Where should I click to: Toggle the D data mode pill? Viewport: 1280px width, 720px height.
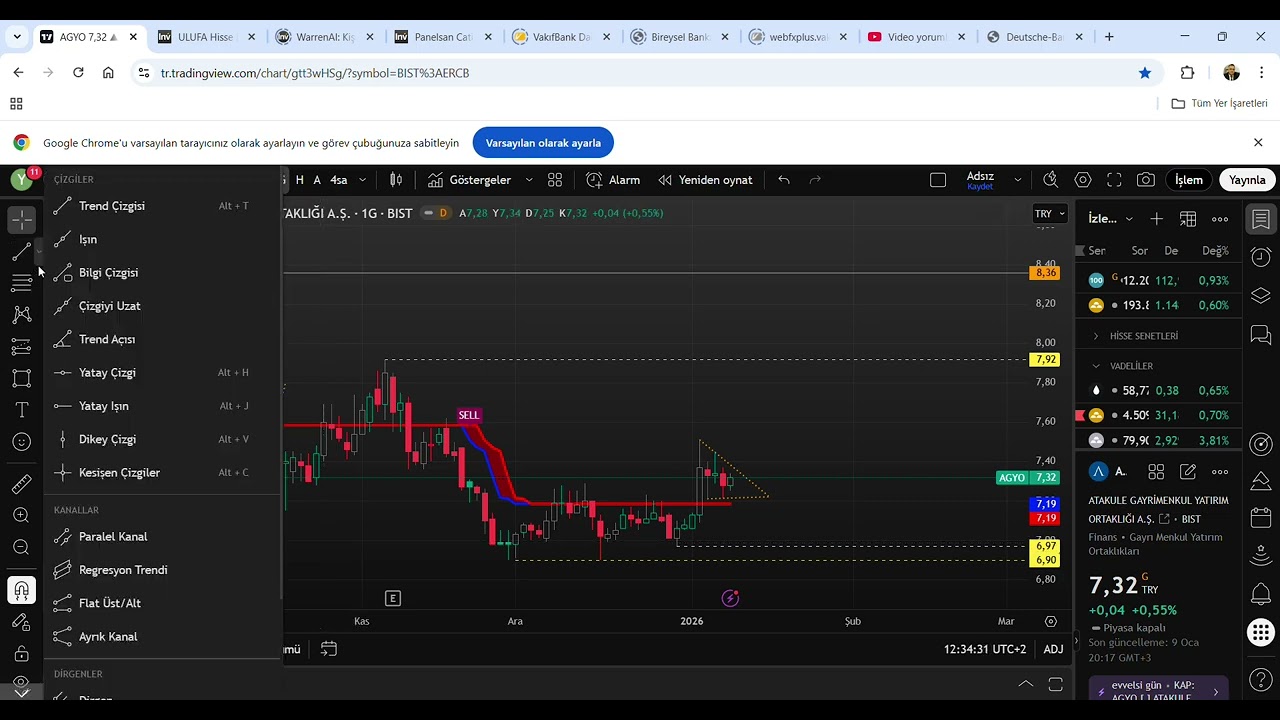pos(435,213)
